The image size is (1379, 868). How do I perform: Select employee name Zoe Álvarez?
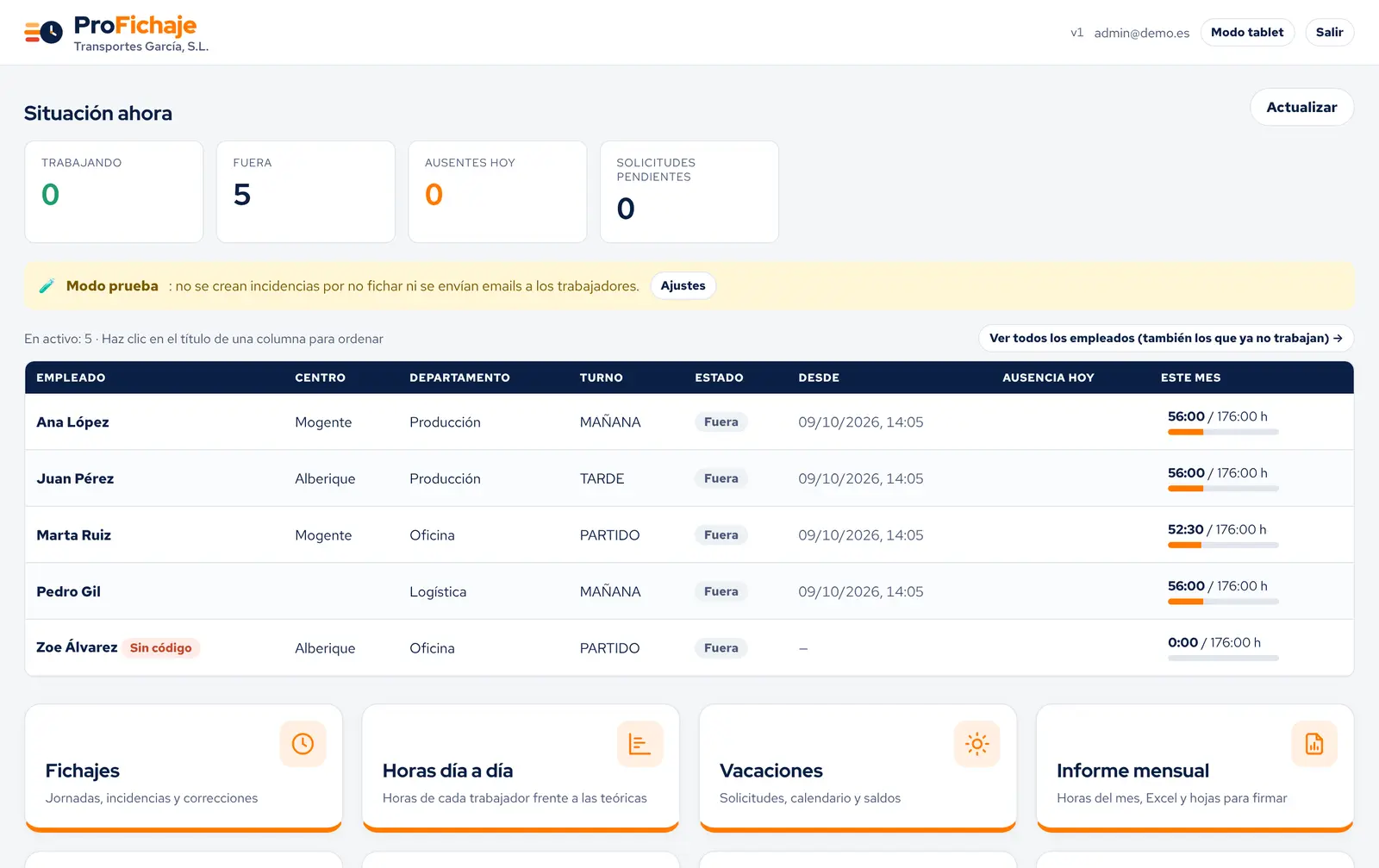77,647
